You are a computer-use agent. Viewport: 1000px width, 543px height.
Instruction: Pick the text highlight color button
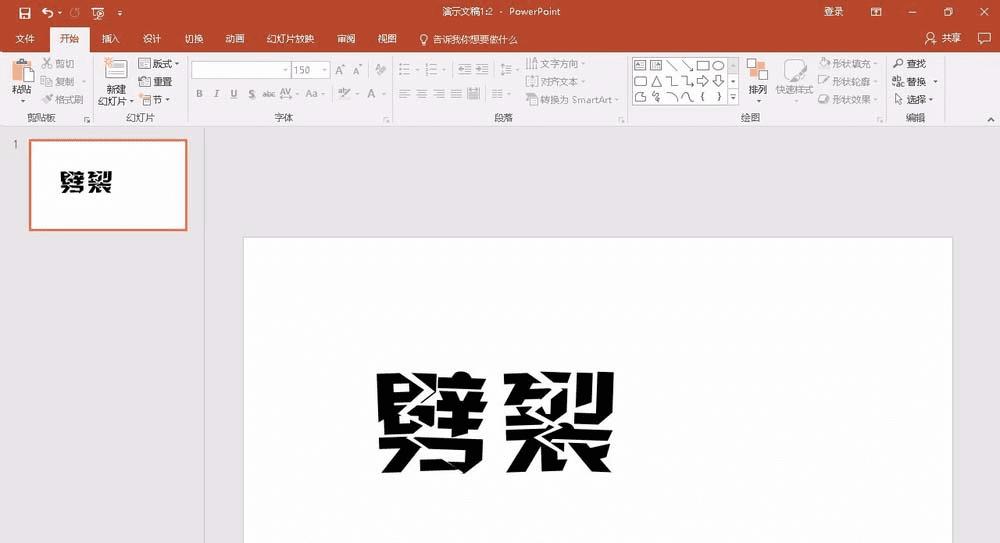344,94
